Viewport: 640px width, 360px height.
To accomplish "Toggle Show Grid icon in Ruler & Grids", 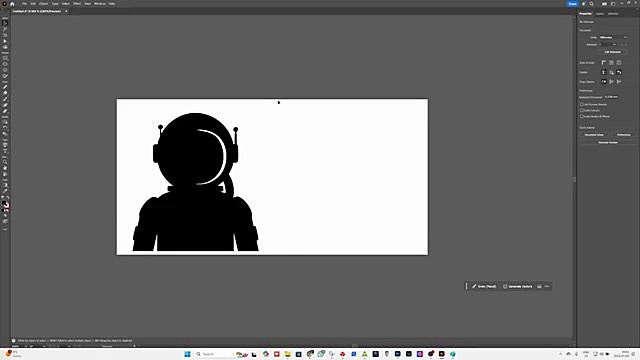I will pos(611,62).
